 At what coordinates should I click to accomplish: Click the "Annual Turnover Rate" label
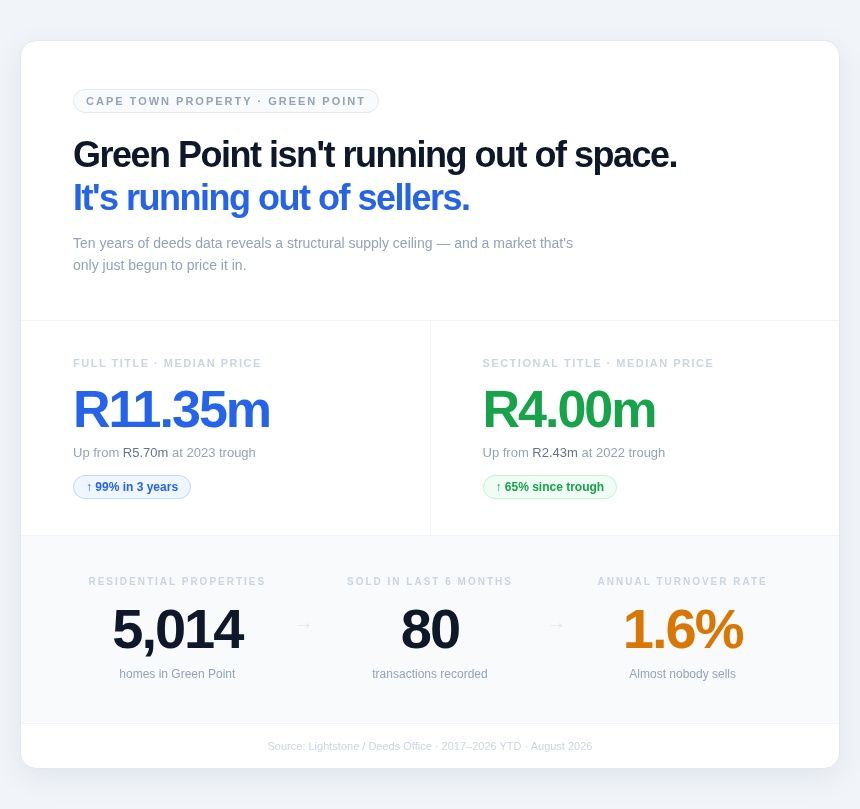(x=682, y=581)
